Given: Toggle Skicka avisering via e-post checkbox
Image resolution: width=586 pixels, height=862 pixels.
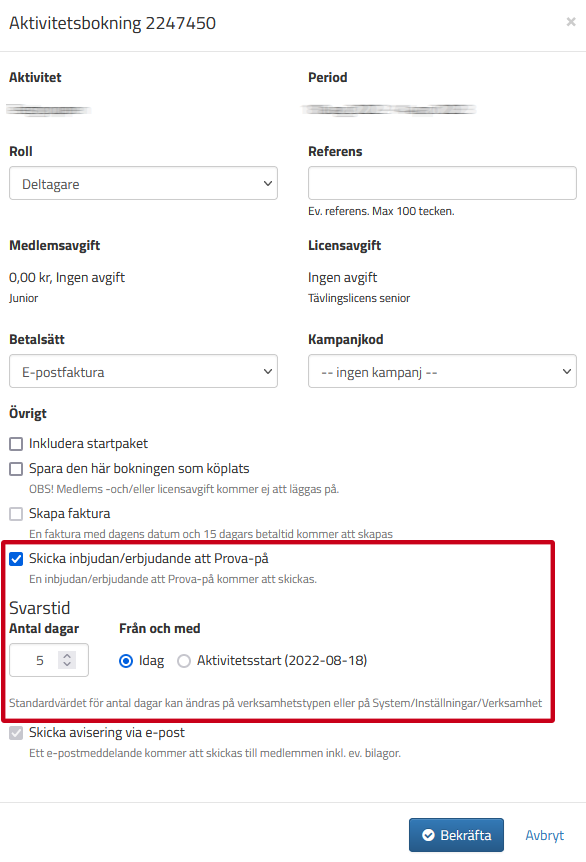Looking at the screenshot, I should pyautogui.click(x=16, y=733).
